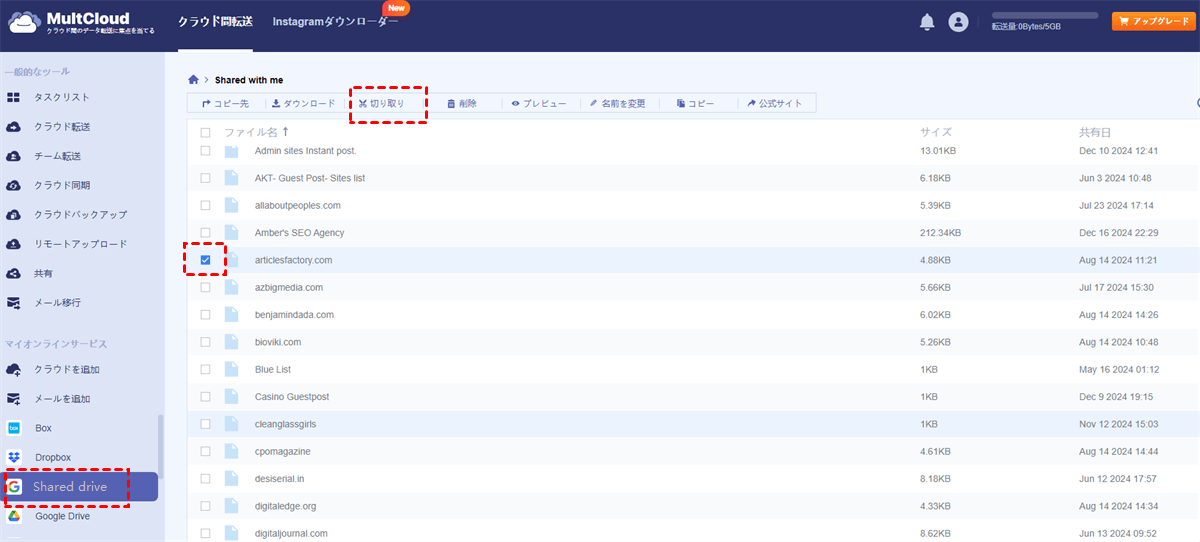Click the 一般的なツール section heading
The height and width of the screenshot is (542, 1200).
pyautogui.click(x=37, y=72)
